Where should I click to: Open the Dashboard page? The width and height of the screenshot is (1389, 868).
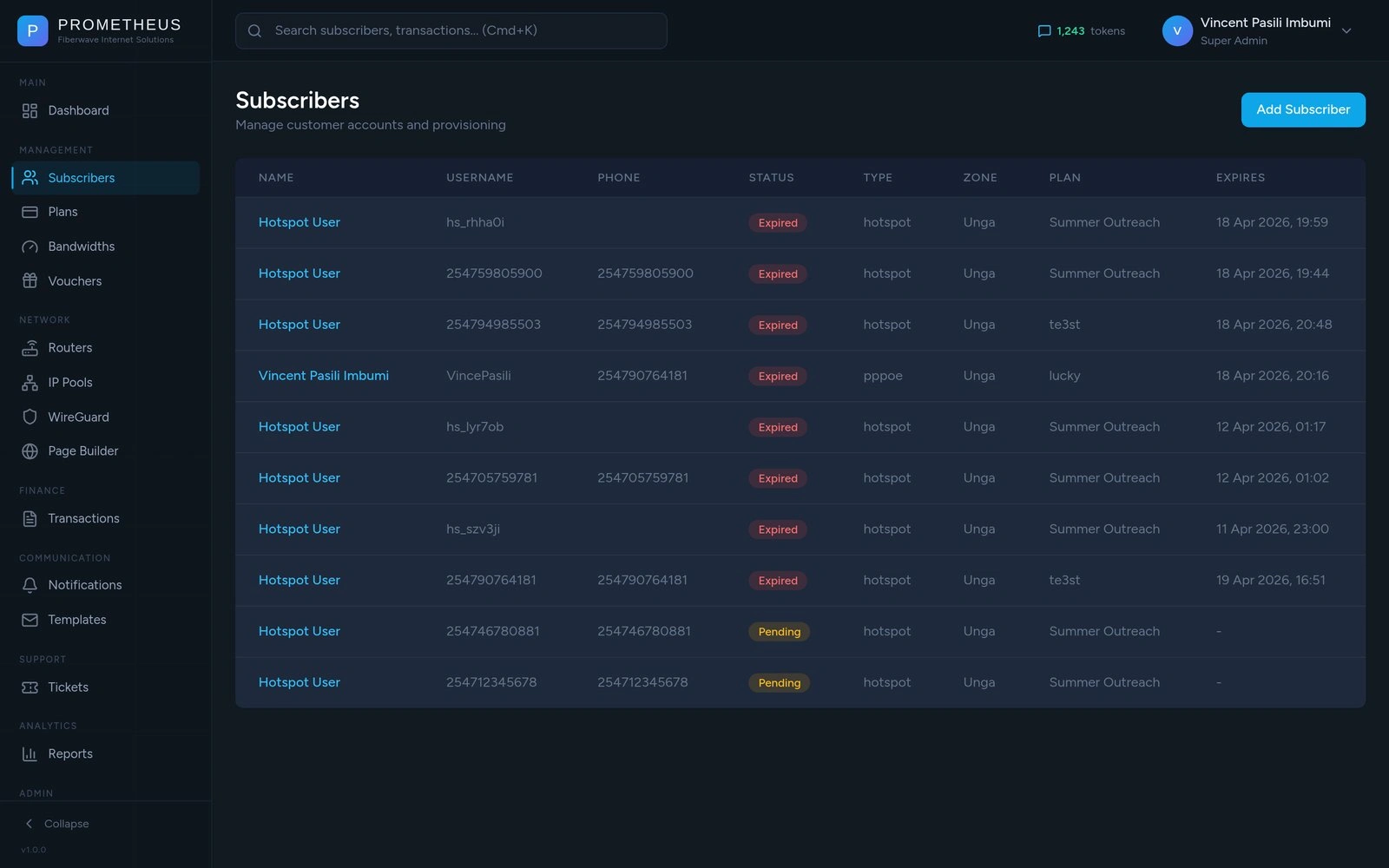tap(106, 111)
